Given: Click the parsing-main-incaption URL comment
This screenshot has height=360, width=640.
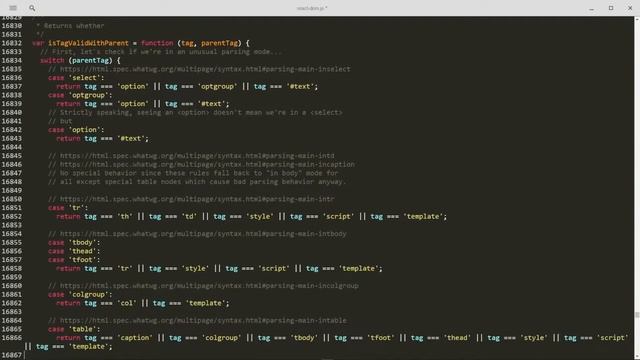Looking at the screenshot, I should coord(201,164).
